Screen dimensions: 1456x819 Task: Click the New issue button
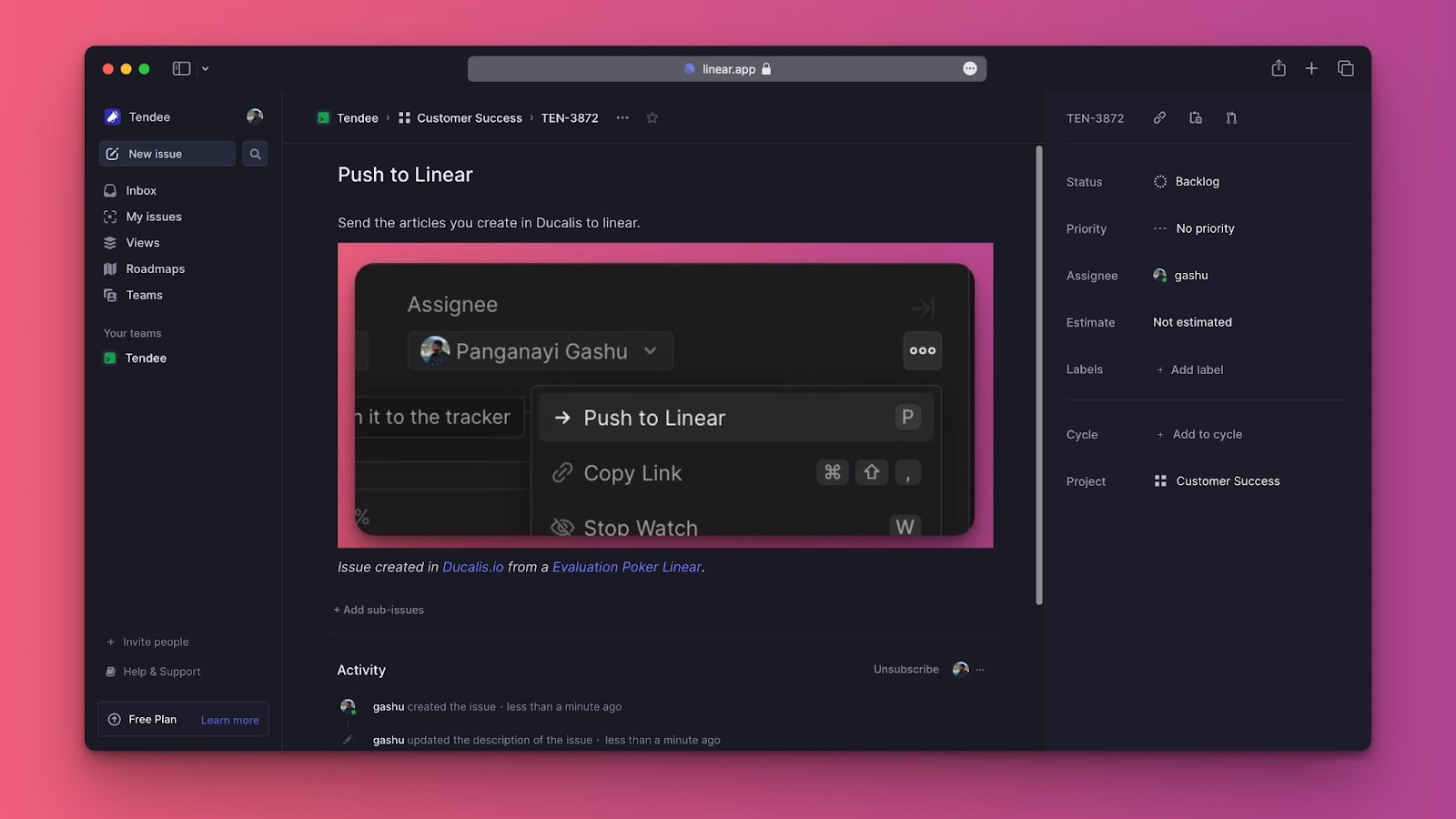pyautogui.click(x=167, y=154)
